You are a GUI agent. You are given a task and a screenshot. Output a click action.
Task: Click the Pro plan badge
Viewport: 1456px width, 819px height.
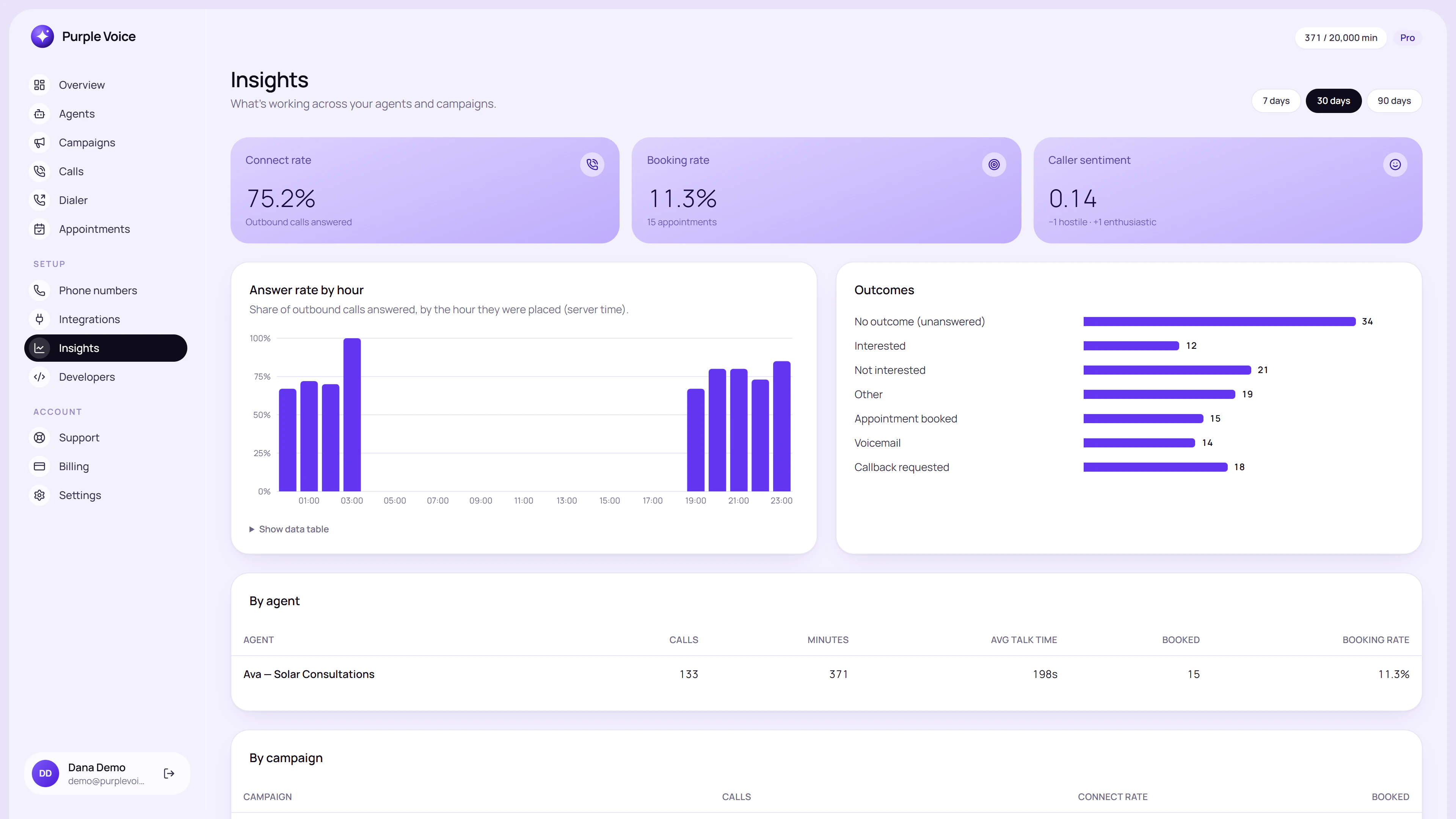1407,38
